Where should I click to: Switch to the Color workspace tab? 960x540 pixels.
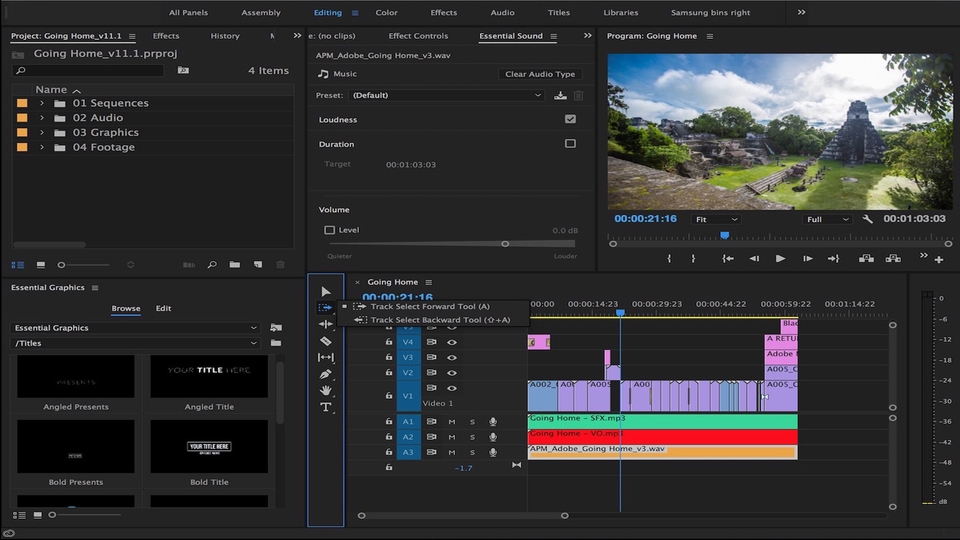pos(386,13)
